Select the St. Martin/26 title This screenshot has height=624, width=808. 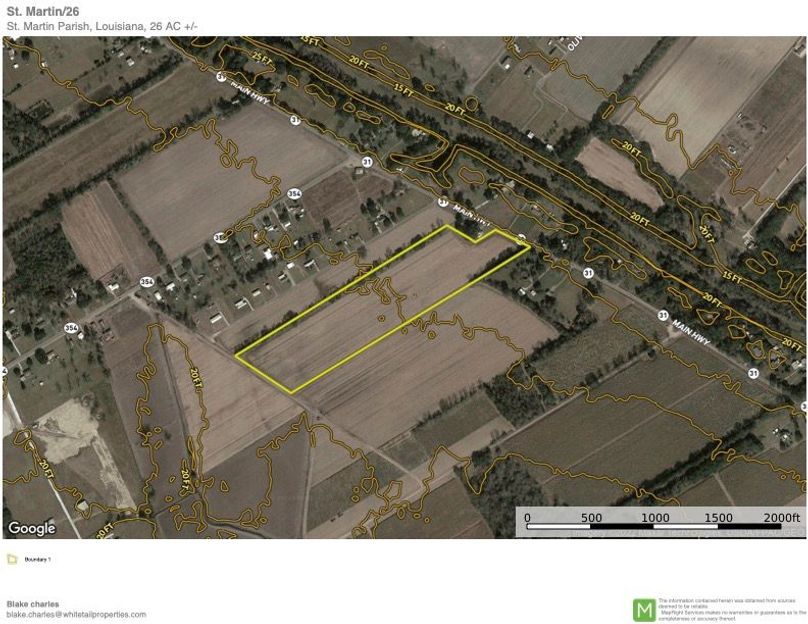(x=47, y=10)
